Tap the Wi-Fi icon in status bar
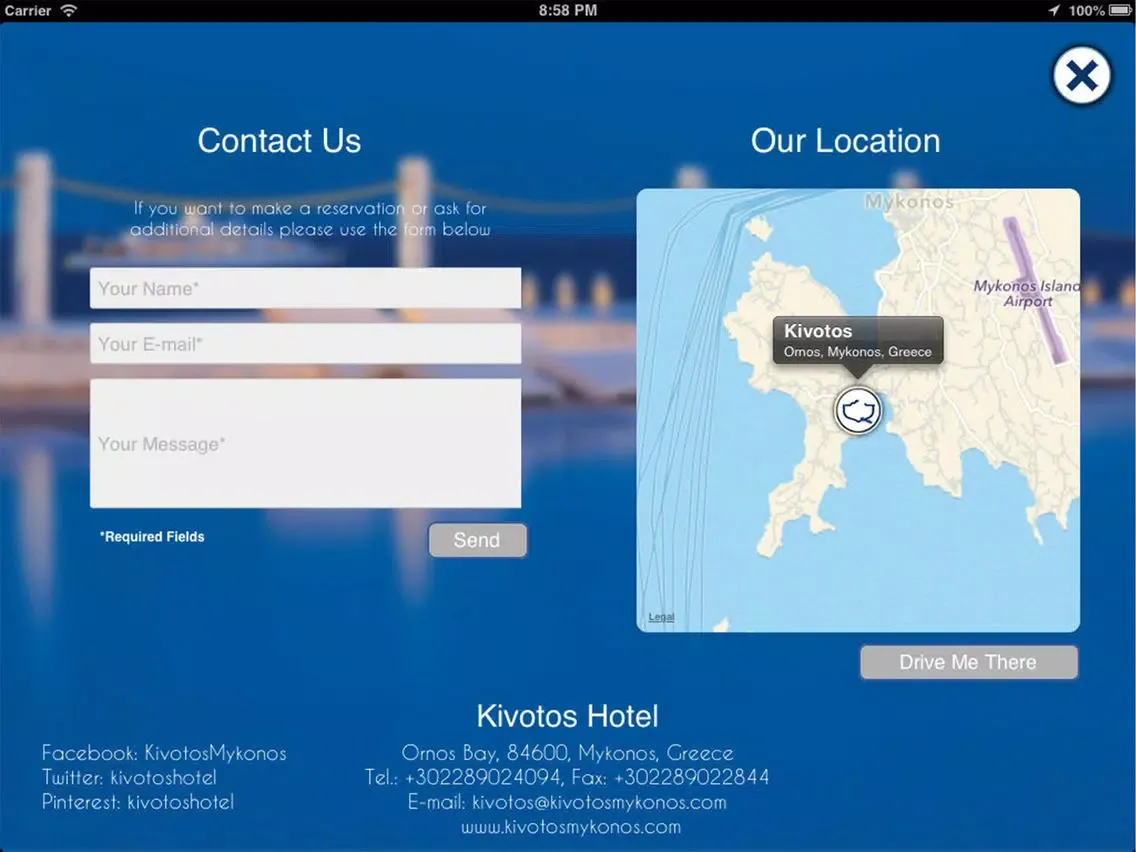 69,10
